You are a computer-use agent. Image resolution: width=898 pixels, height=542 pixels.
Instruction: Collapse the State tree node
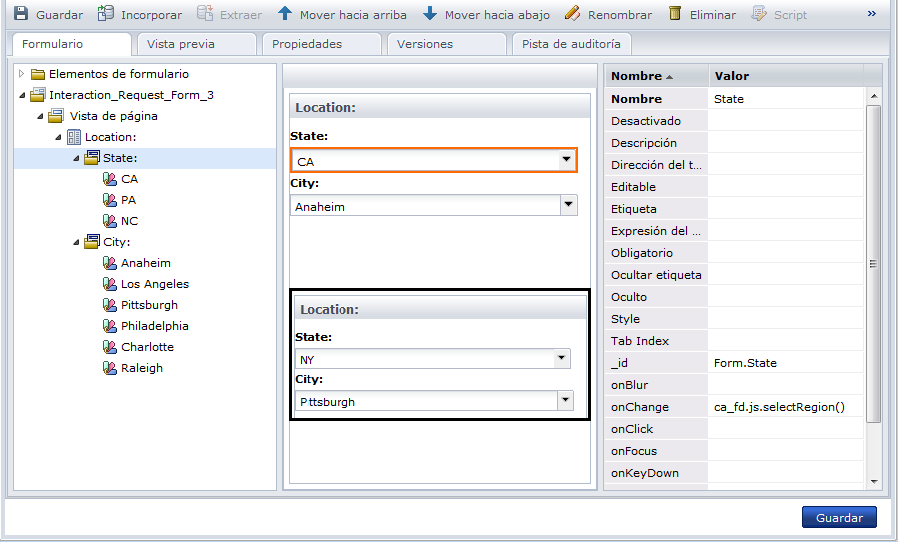pos(76,158)
